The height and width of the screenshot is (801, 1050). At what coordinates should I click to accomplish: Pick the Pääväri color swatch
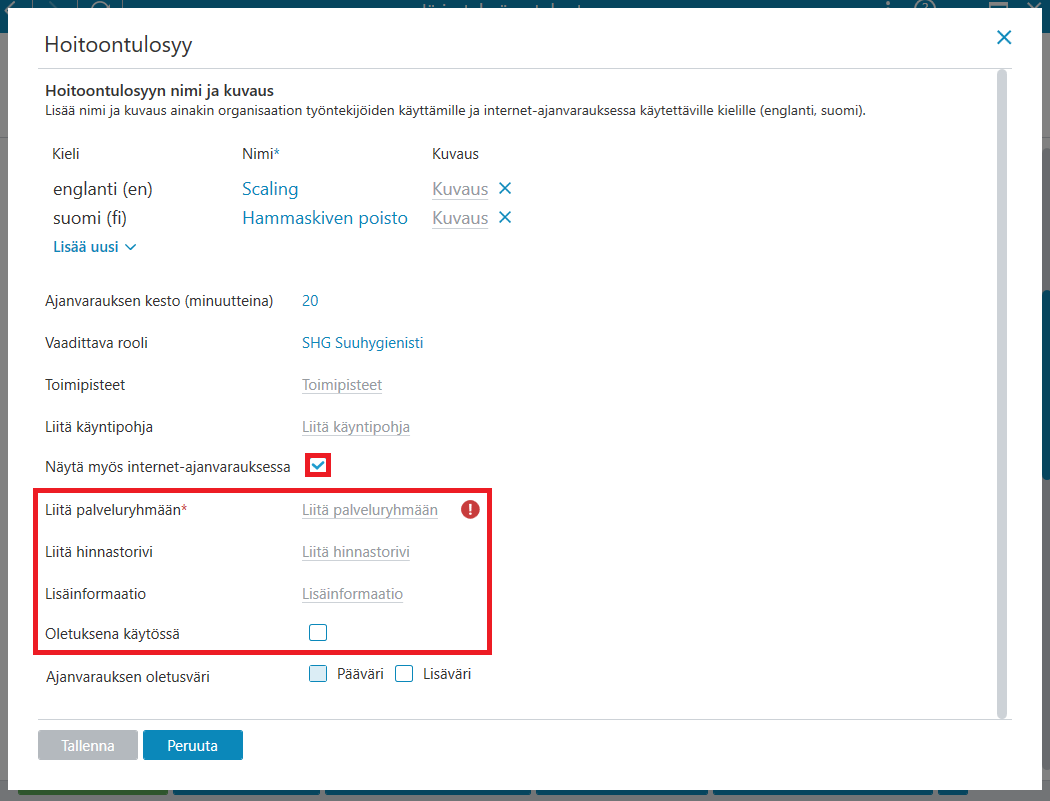pyautogui.click(x=318, y=674)
